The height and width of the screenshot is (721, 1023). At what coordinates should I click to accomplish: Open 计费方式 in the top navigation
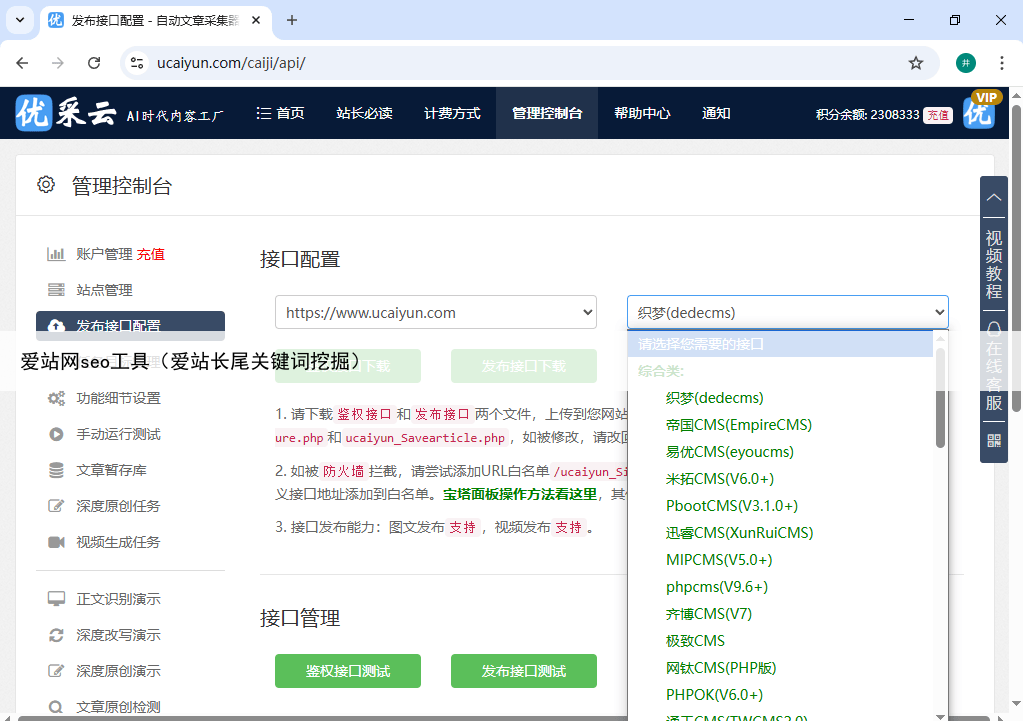coord(452,113)
